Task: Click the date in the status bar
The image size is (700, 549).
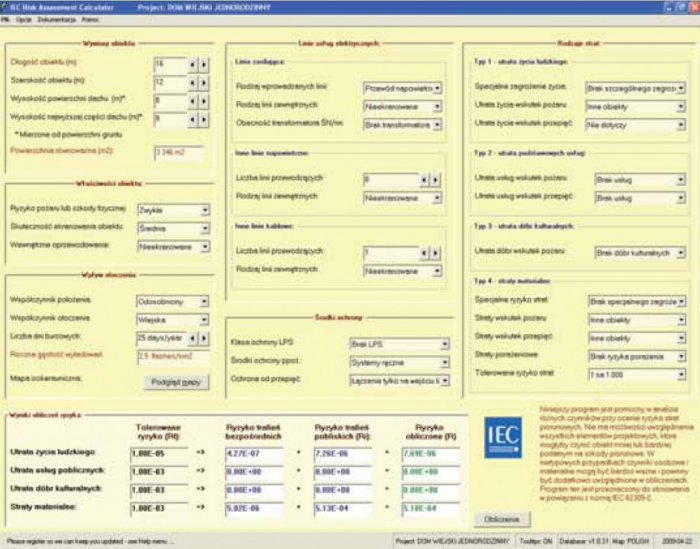Action: [x=675, y=541]
